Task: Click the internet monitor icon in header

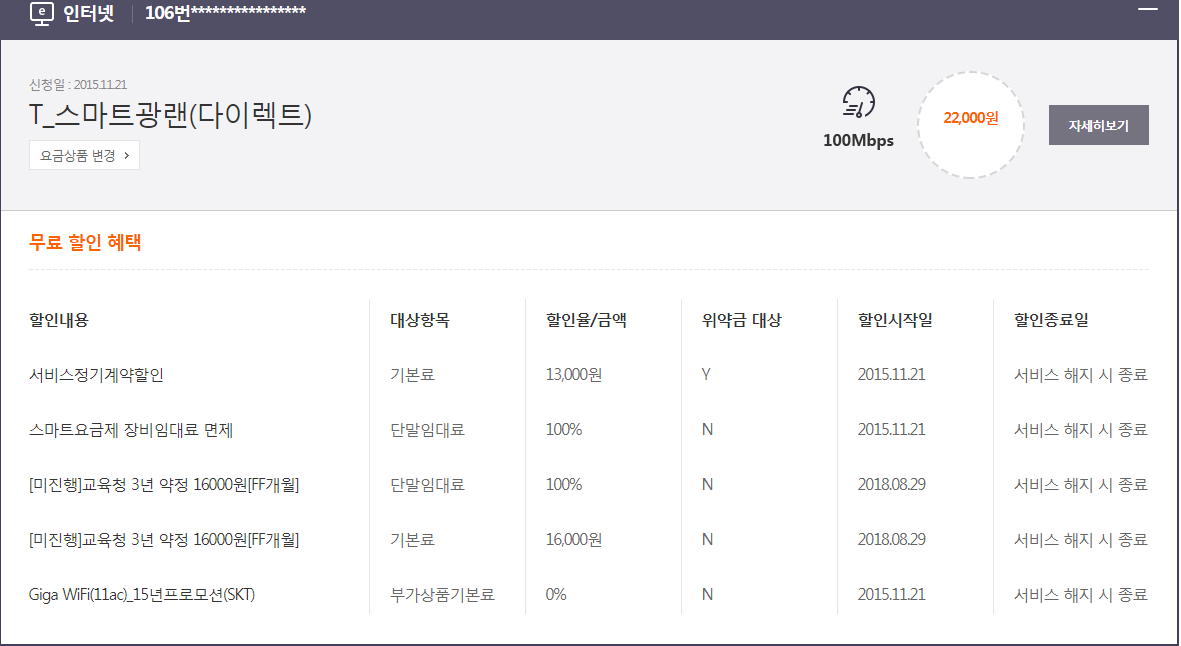Action: [x=42, y=13]
